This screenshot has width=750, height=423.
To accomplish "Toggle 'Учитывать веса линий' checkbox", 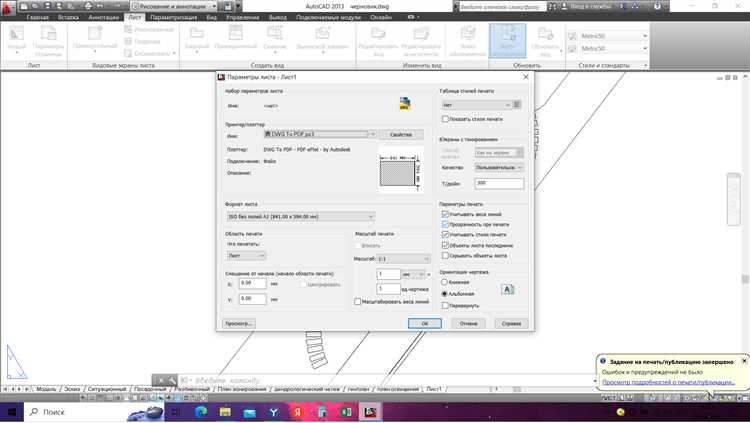I will [445, 214].
